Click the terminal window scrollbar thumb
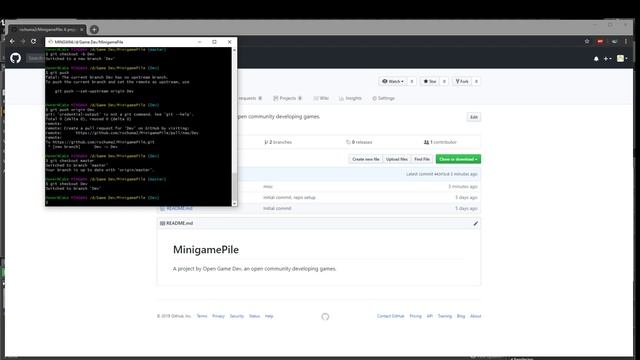640x360 pixels. [x=234, y=186]
